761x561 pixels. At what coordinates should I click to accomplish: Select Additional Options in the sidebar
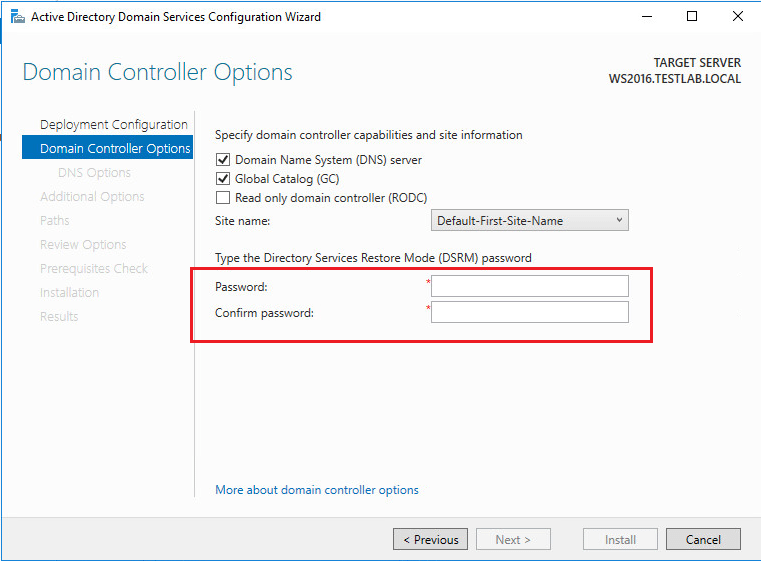92,197
